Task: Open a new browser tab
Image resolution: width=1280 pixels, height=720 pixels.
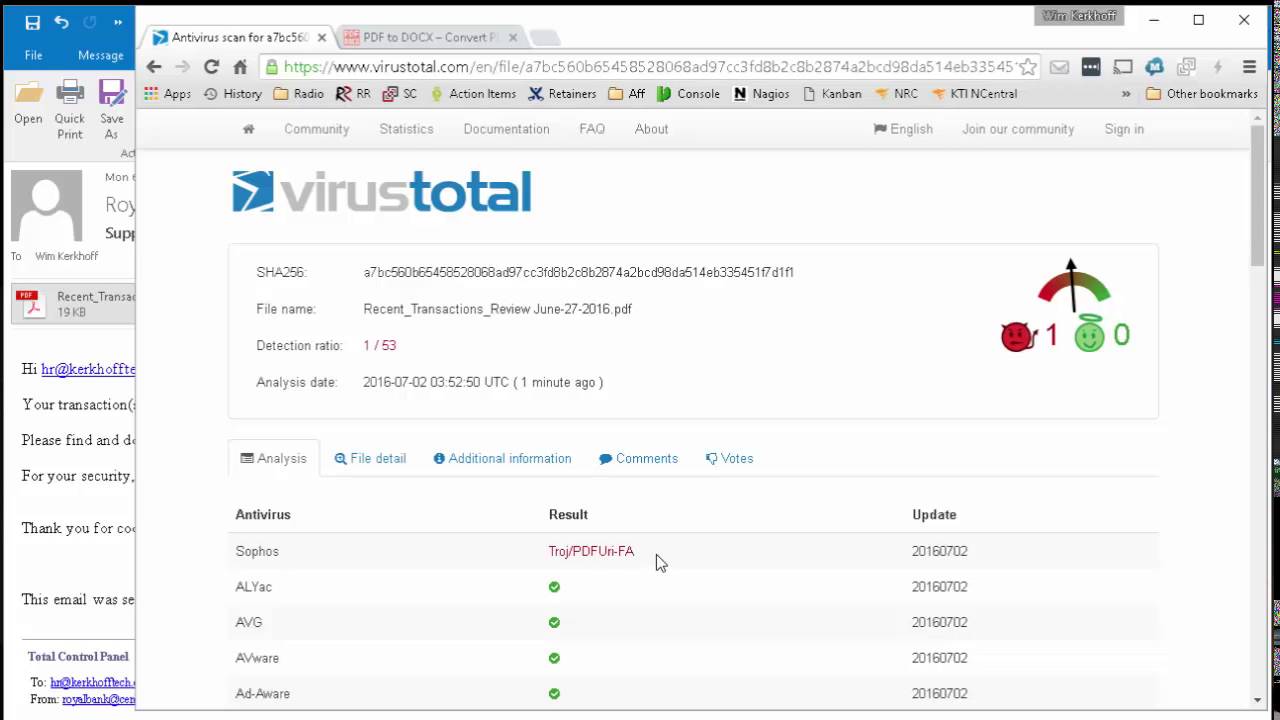Action: [x=545, y=38]
